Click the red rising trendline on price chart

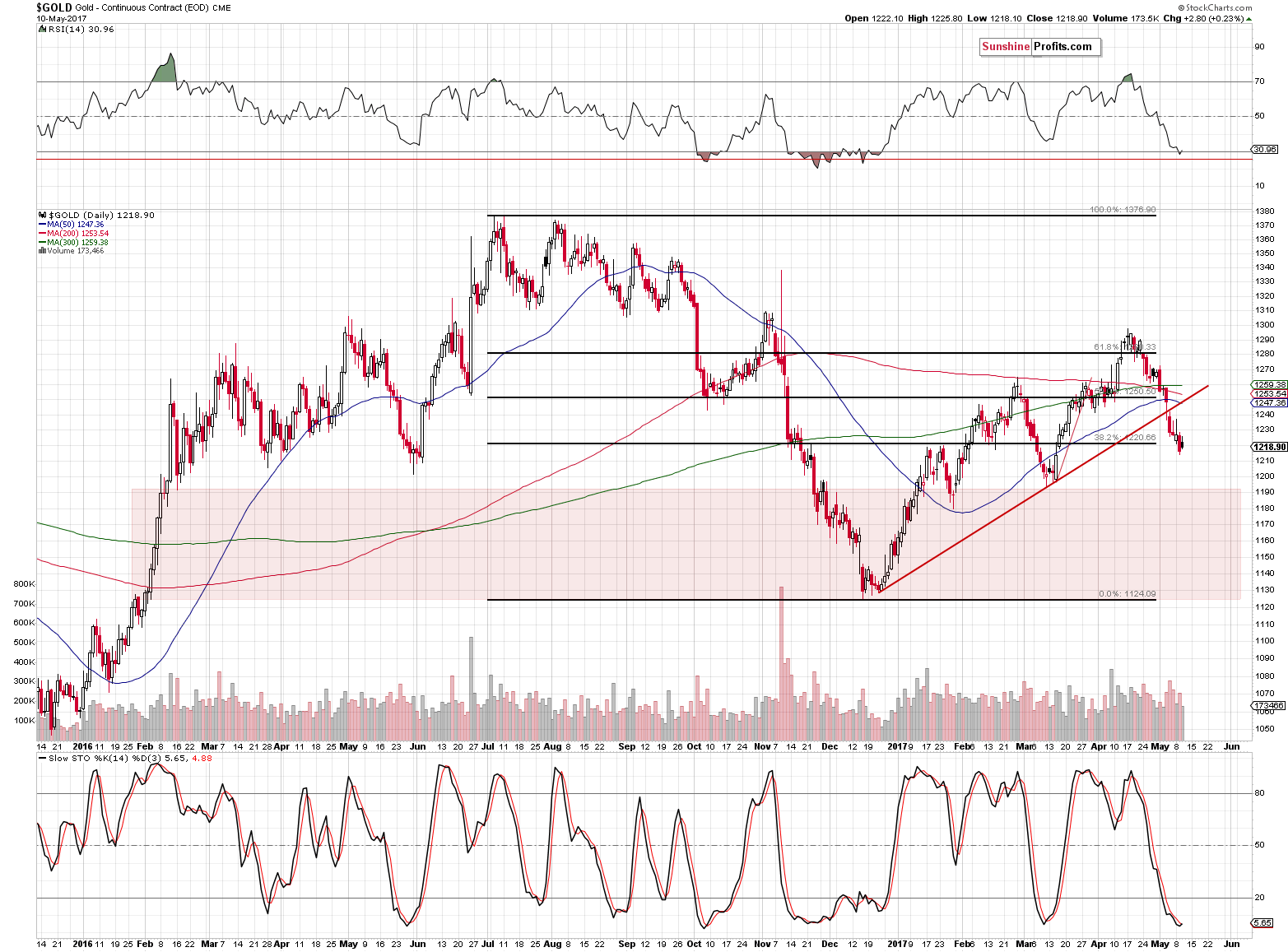coord(1044,489)
